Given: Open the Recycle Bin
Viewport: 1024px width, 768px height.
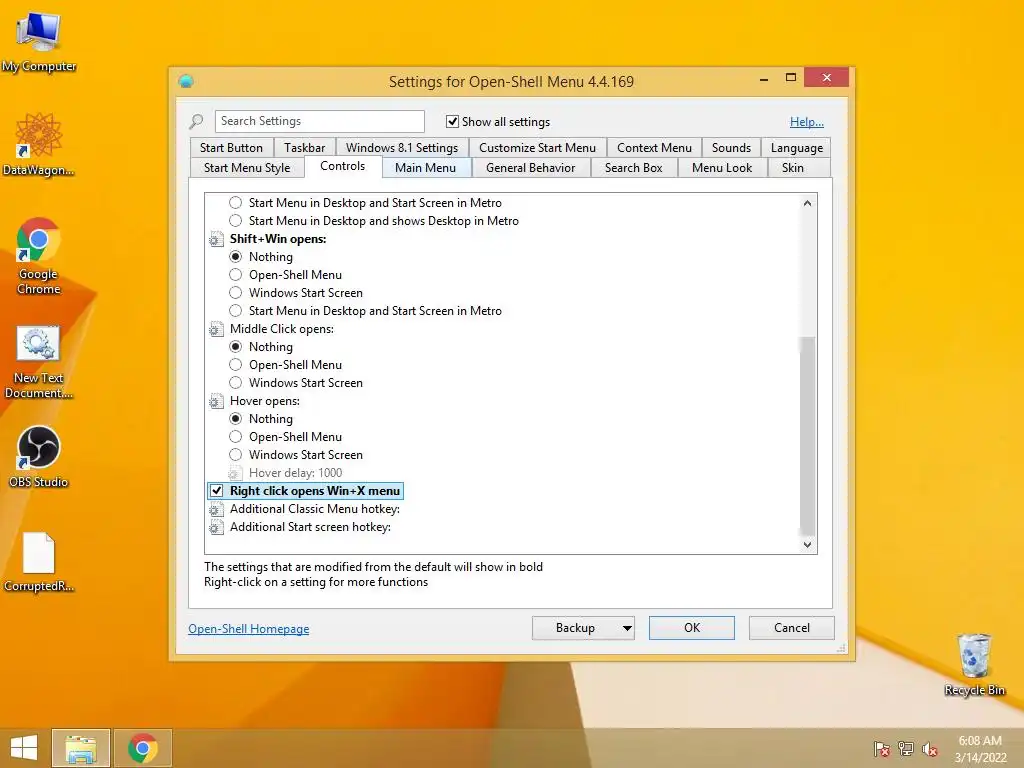Looking at the screenshot, I should (974, 664).
